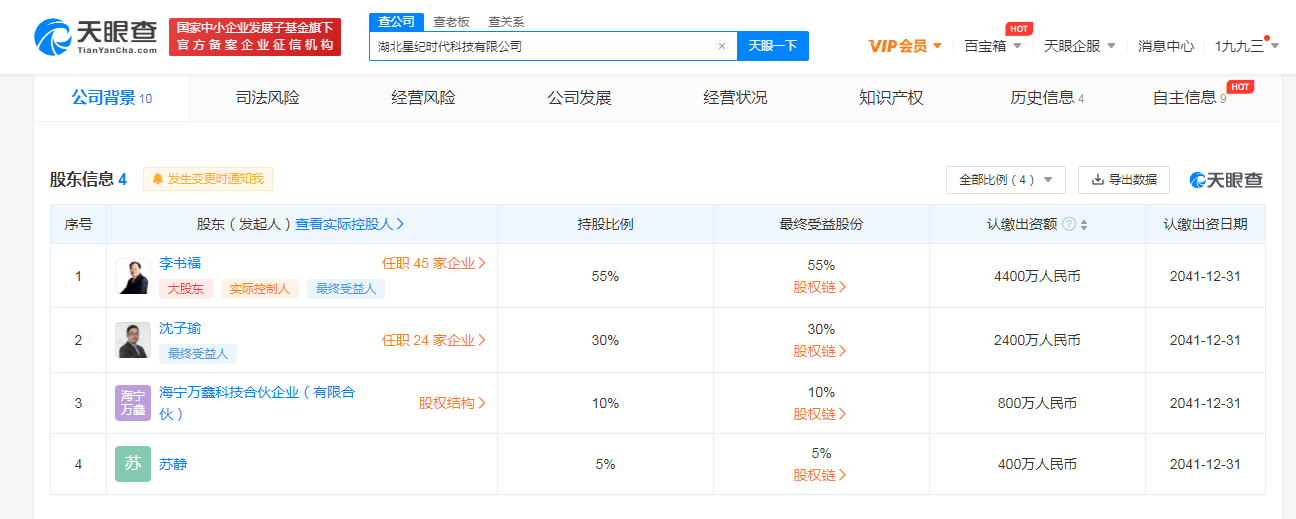Image resolution: width=1296 pixels, height=519 pixels.
Task: Expand the 百宝箱 dropdown menu
Action: [992, 46]
